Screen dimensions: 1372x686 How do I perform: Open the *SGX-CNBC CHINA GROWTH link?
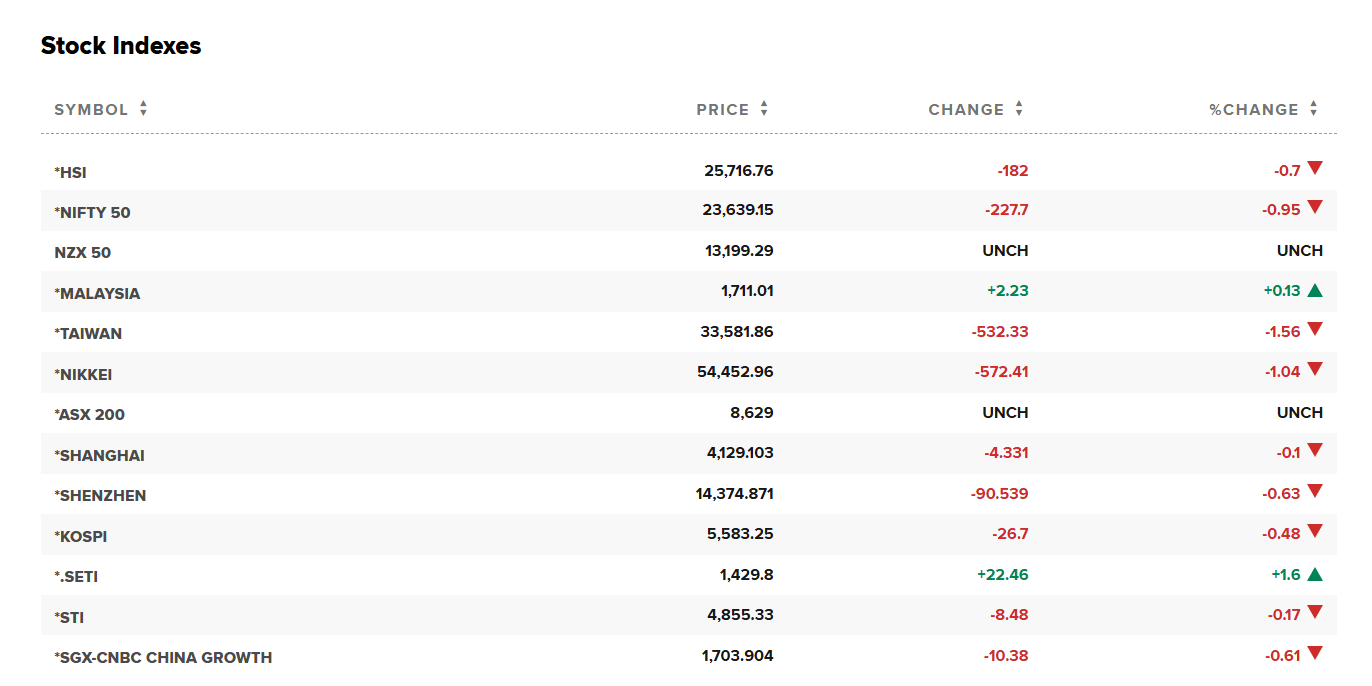(163, 658)
